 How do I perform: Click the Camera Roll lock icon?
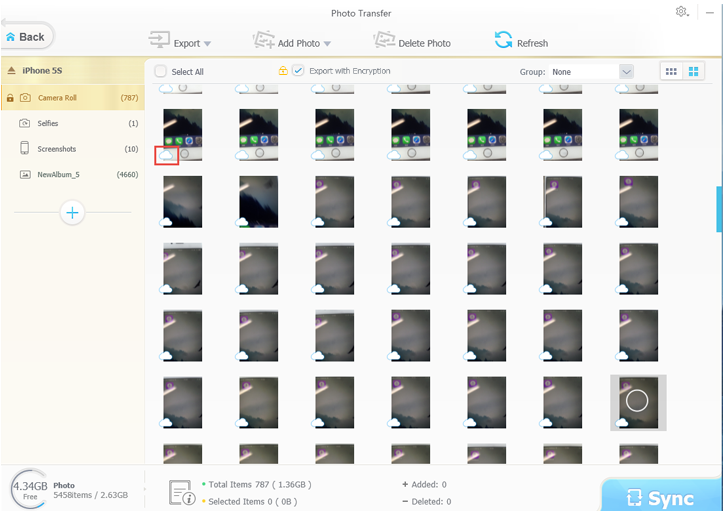pos(10,98)
